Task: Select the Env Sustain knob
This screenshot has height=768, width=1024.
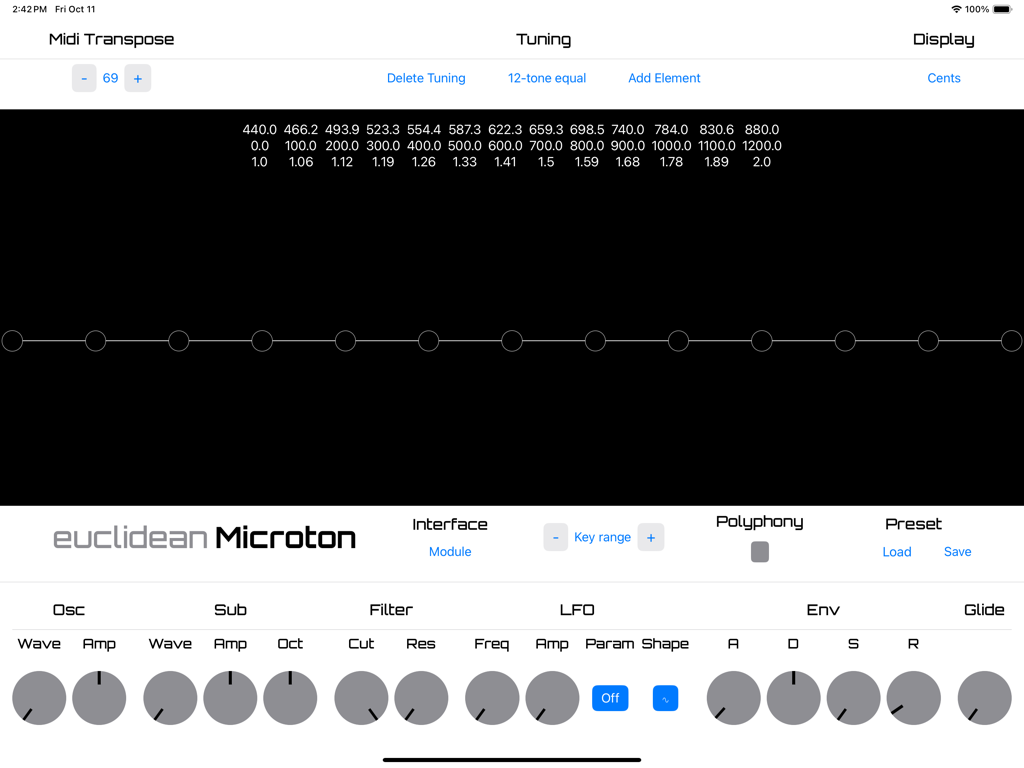Action: pyautogui.click(x=853, y=698)
